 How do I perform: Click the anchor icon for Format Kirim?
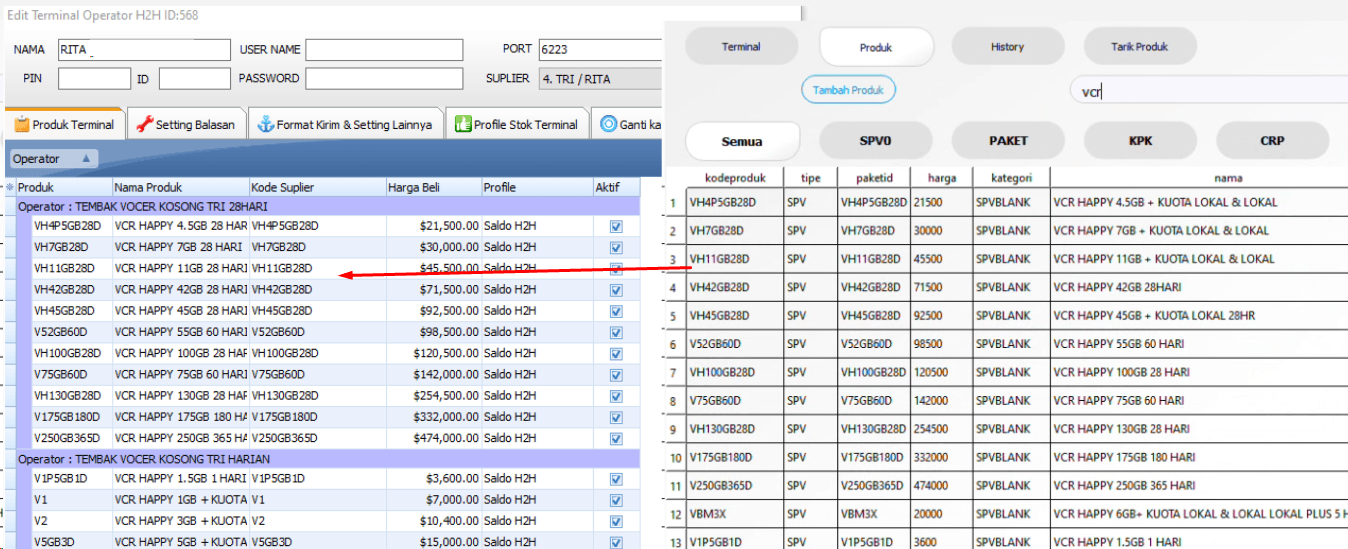coord(265,125)
